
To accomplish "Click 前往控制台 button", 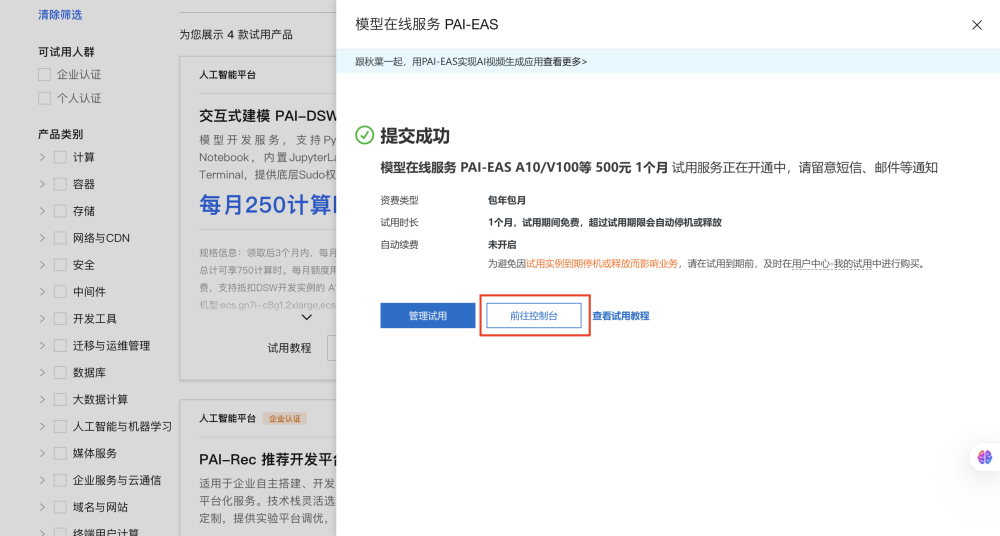I will pos(534,316).
